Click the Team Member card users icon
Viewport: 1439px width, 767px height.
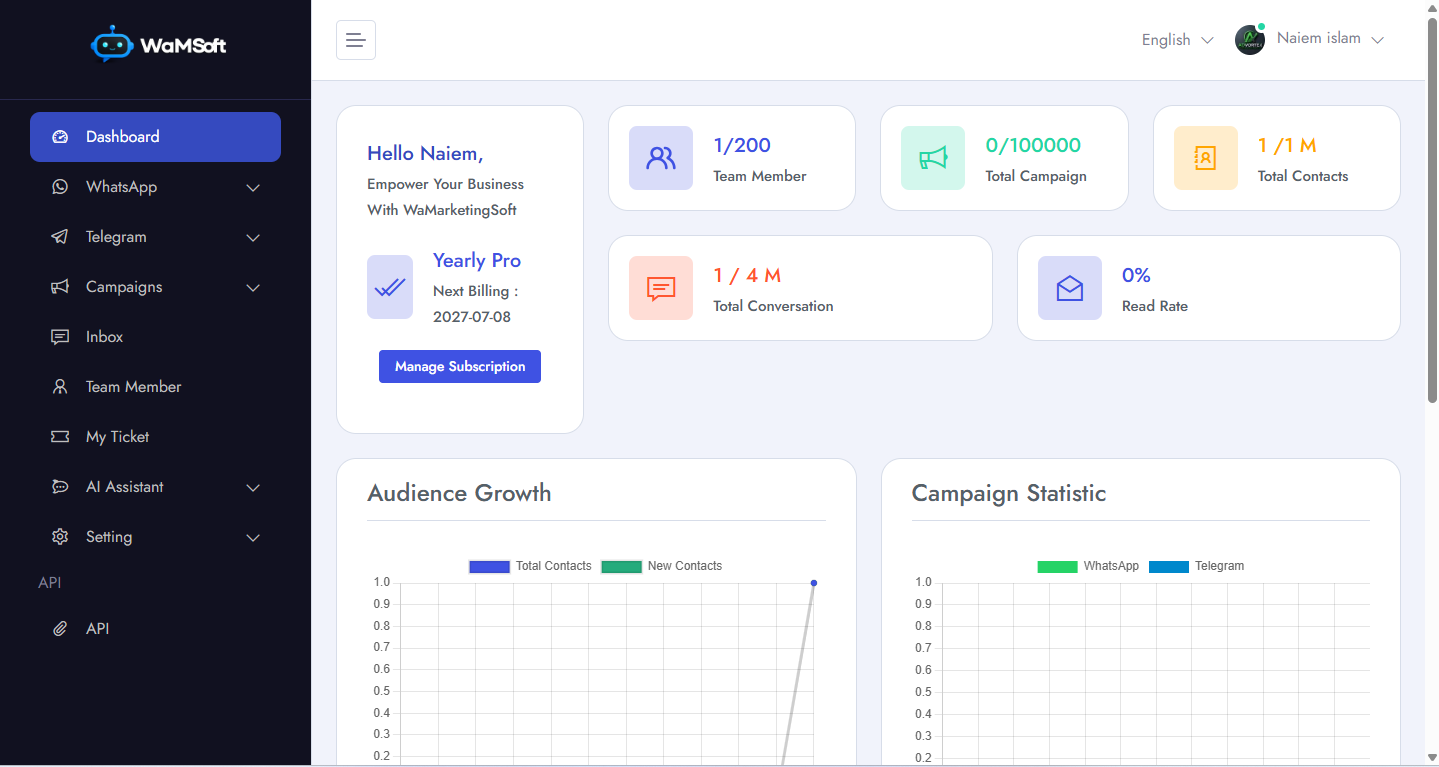pos(661,158)
